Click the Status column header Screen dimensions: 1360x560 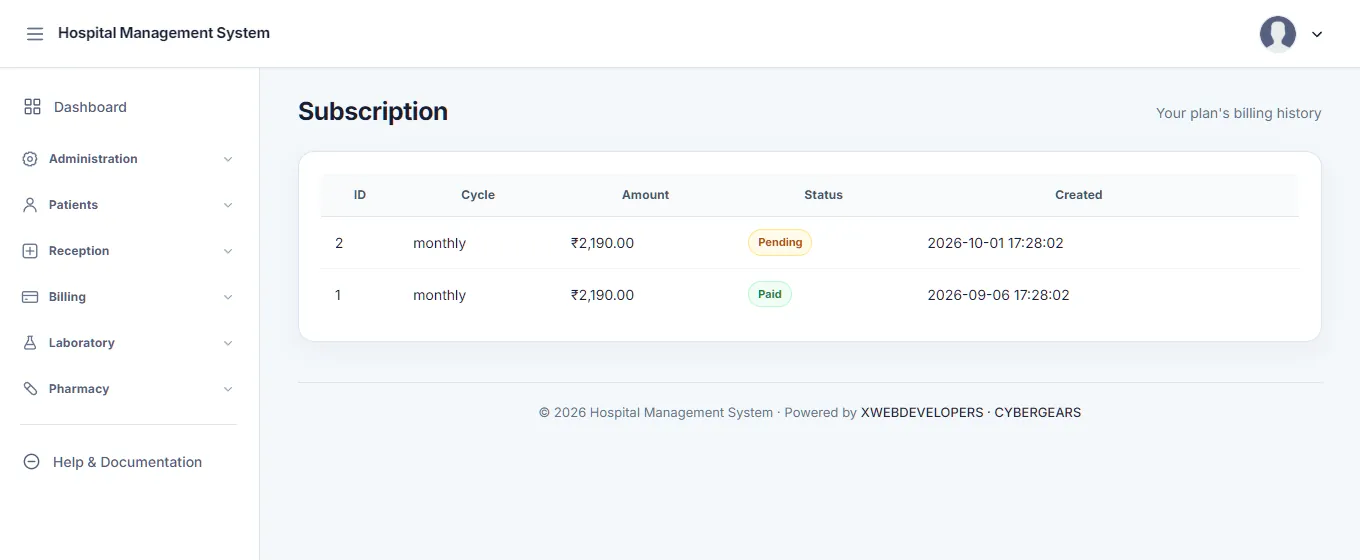[x=823, y=195]
